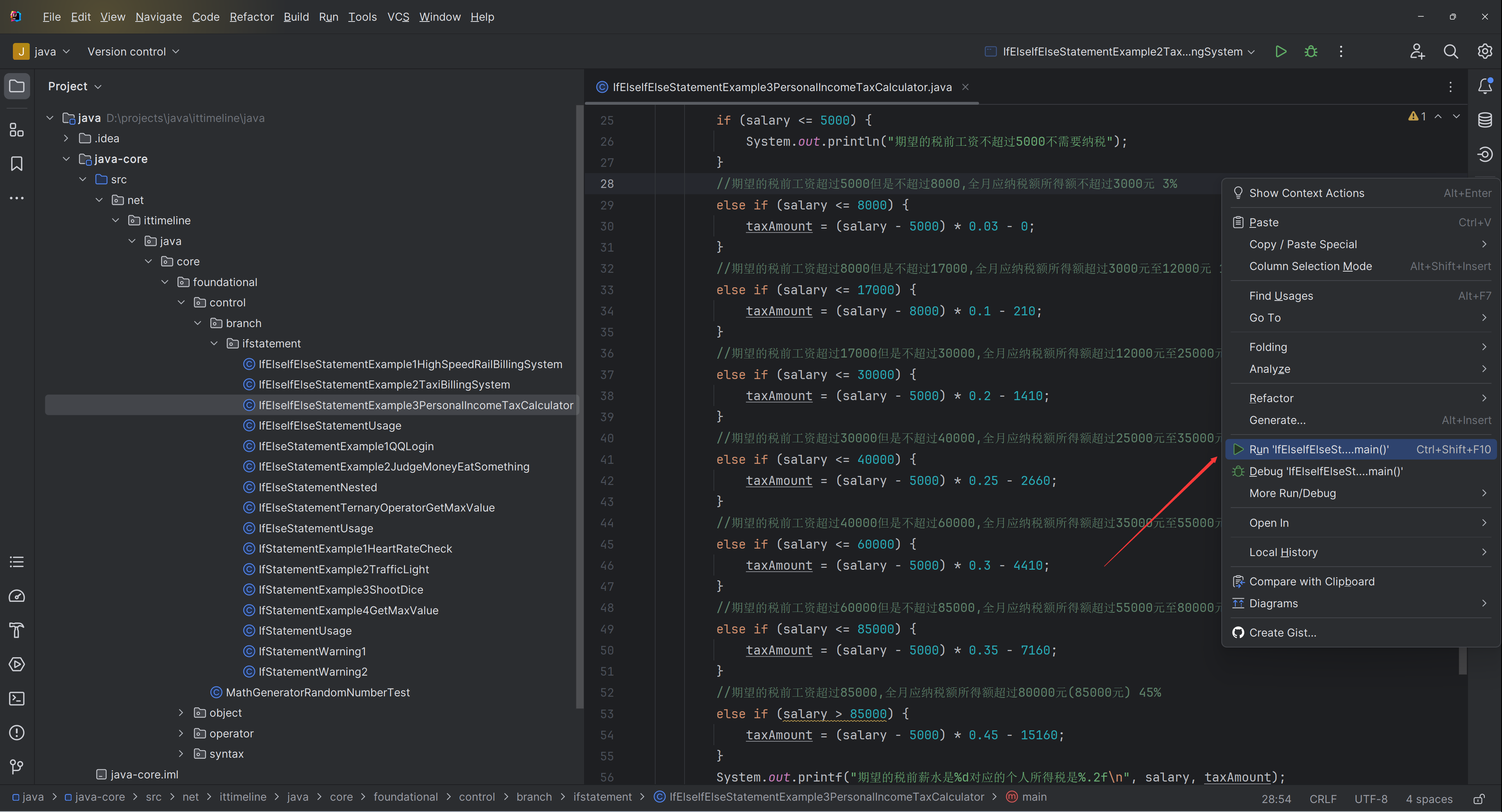1502x812 pixels.
Task: Select Find Usages in context menu
Action: [x=1361, y=295]
